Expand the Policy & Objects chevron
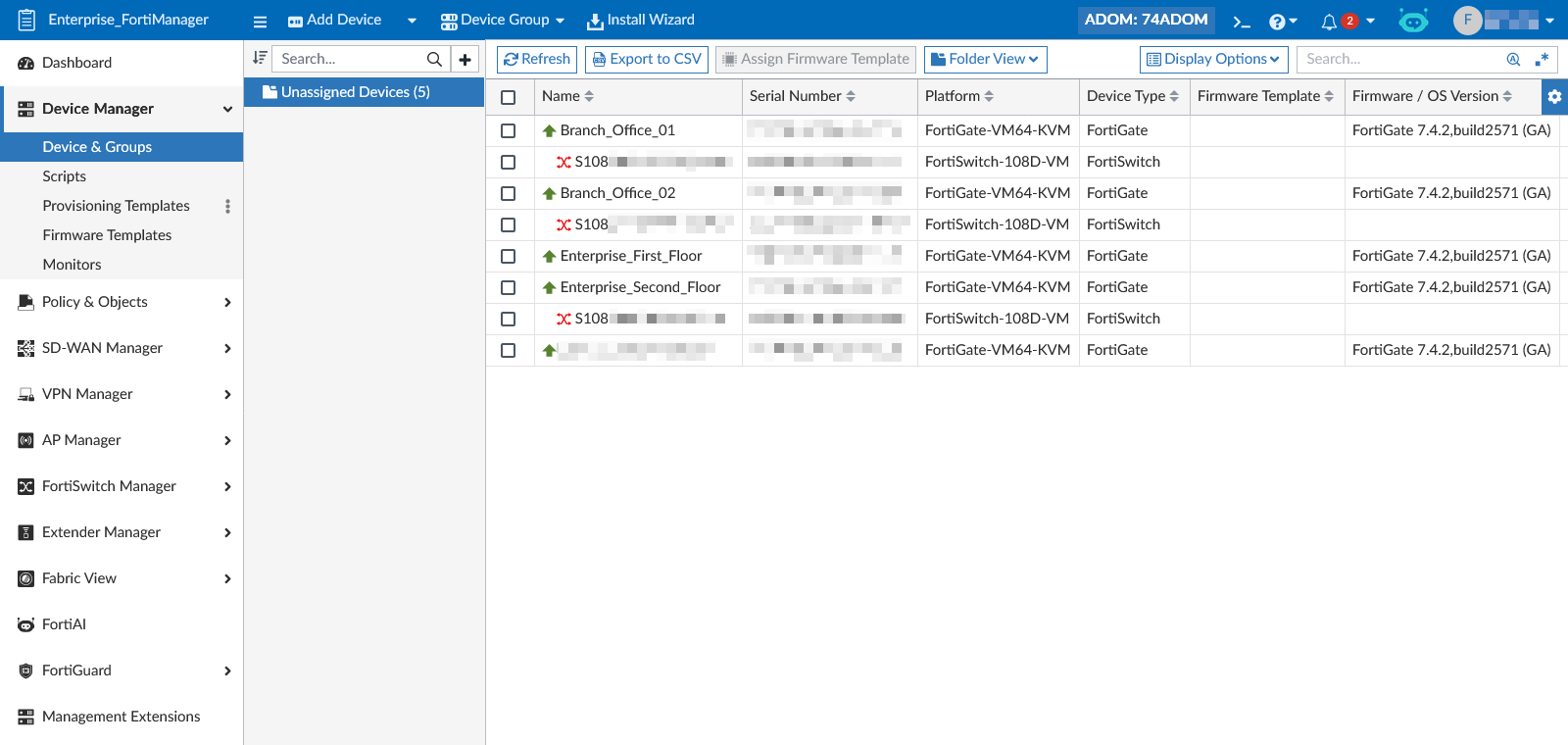The height and width of the screenshot is (745, 1568). tap(227, 302)
